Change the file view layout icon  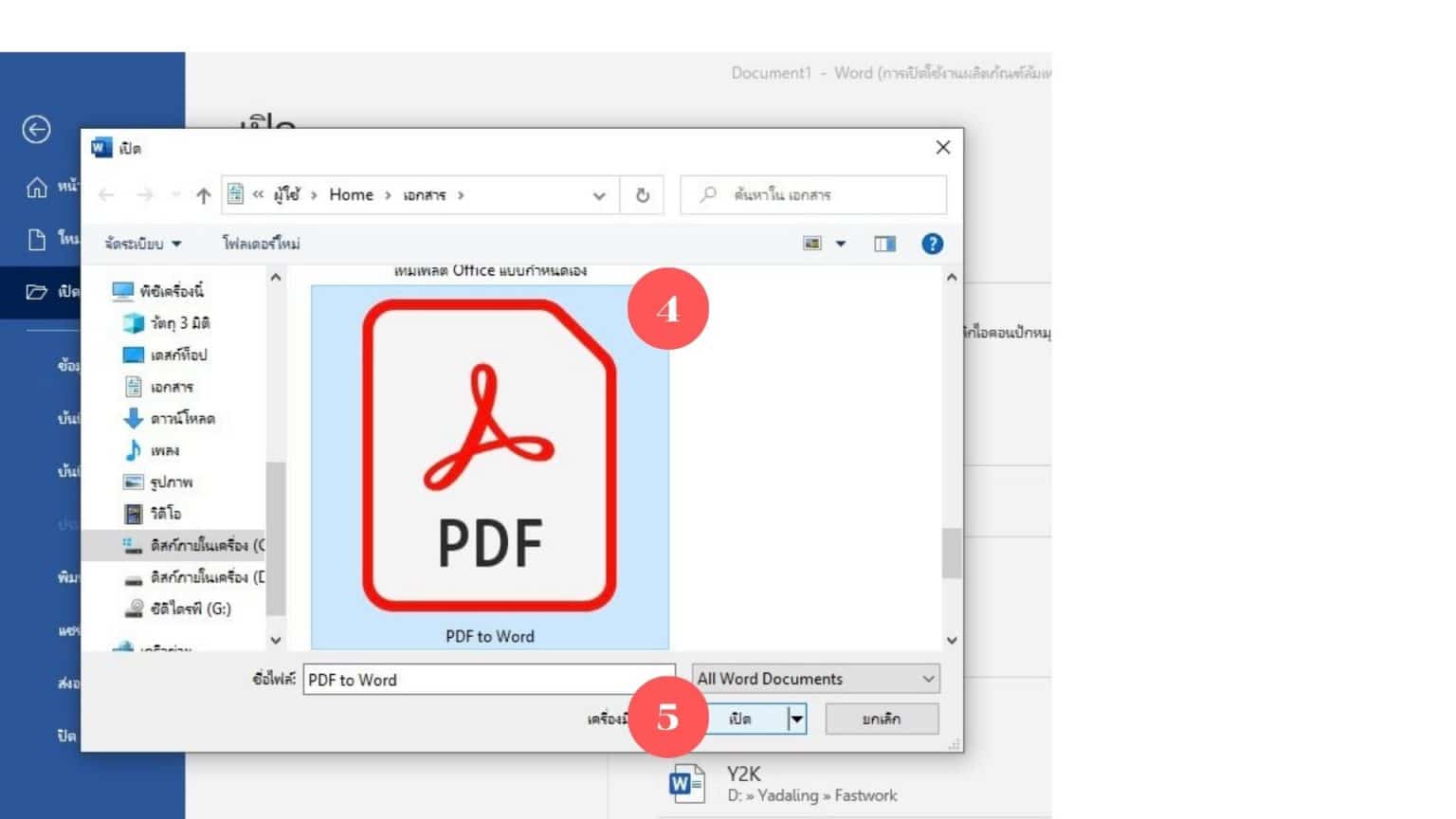(x=812, y=244)
